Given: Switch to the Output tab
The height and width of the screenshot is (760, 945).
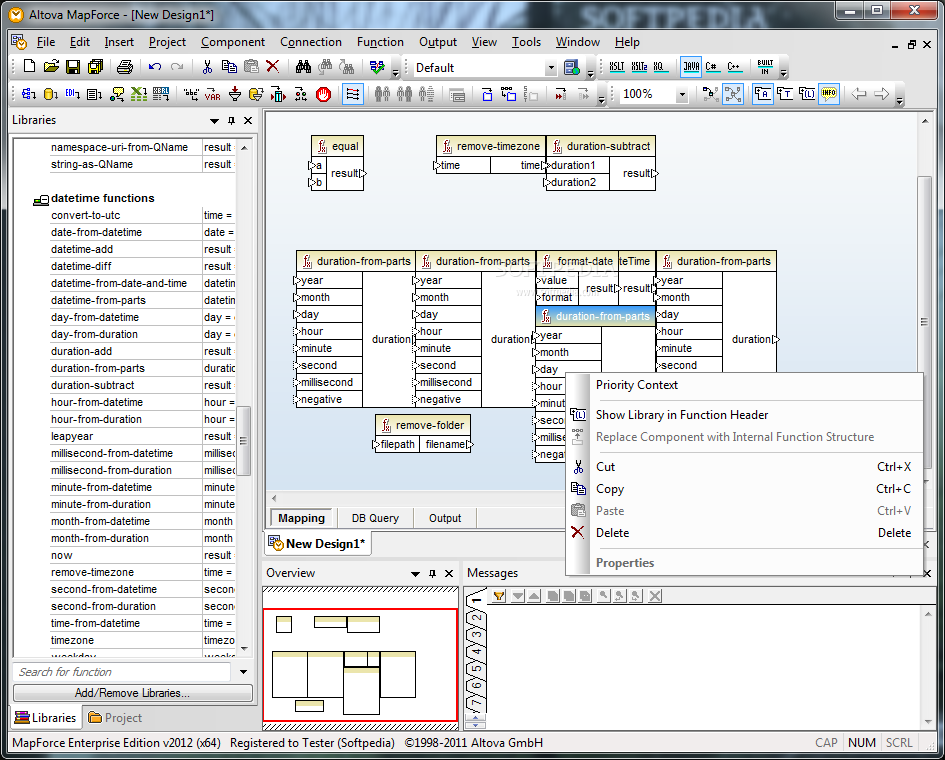Looking at the screenshot, I should (445, 518).
